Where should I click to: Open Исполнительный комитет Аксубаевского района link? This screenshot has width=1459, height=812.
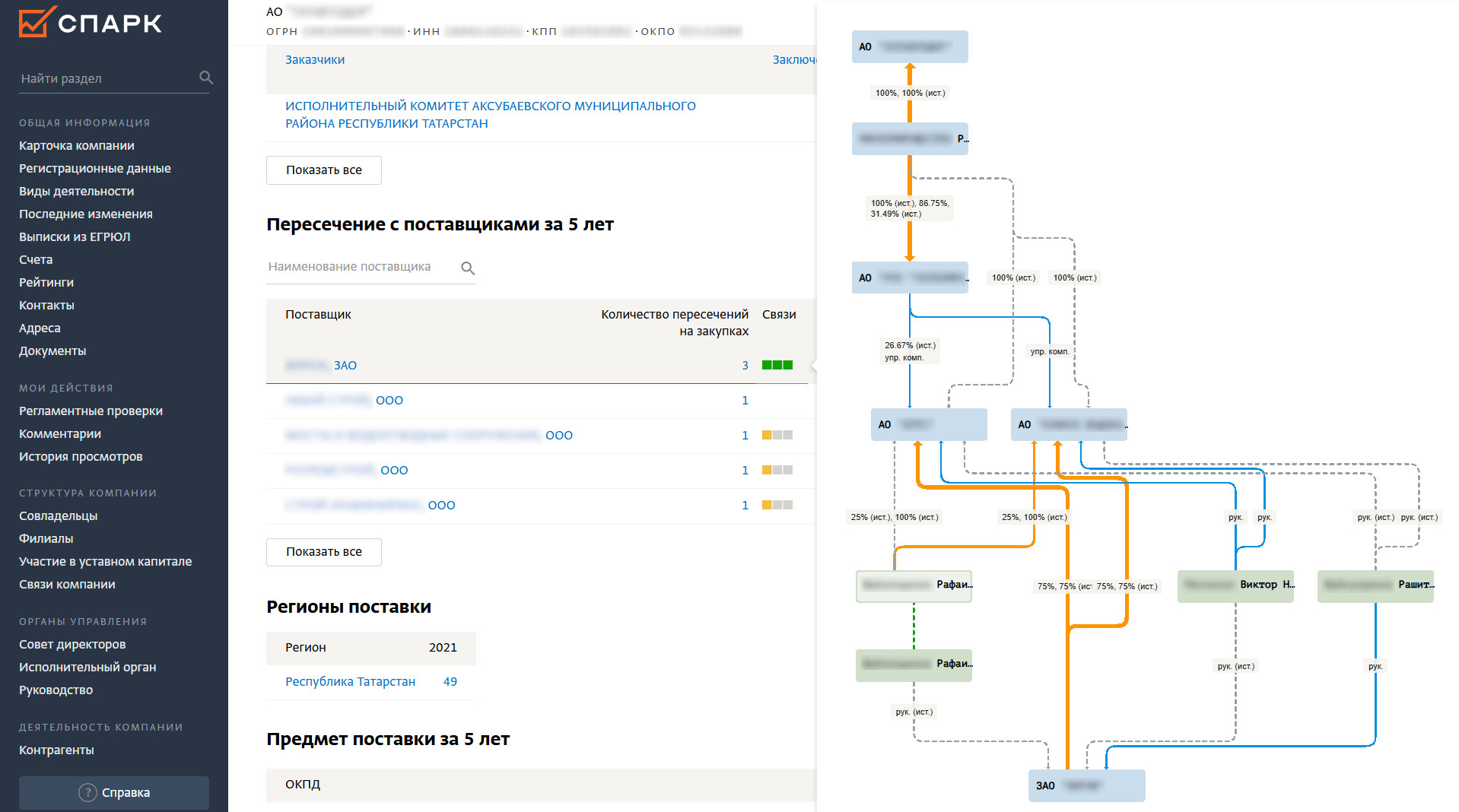click(x=490, y=115)
